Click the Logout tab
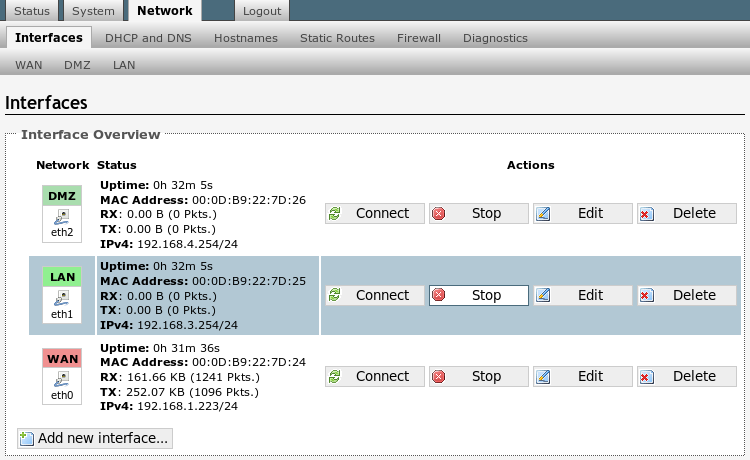This screenshot has width=750, height=460. (262, 11)
